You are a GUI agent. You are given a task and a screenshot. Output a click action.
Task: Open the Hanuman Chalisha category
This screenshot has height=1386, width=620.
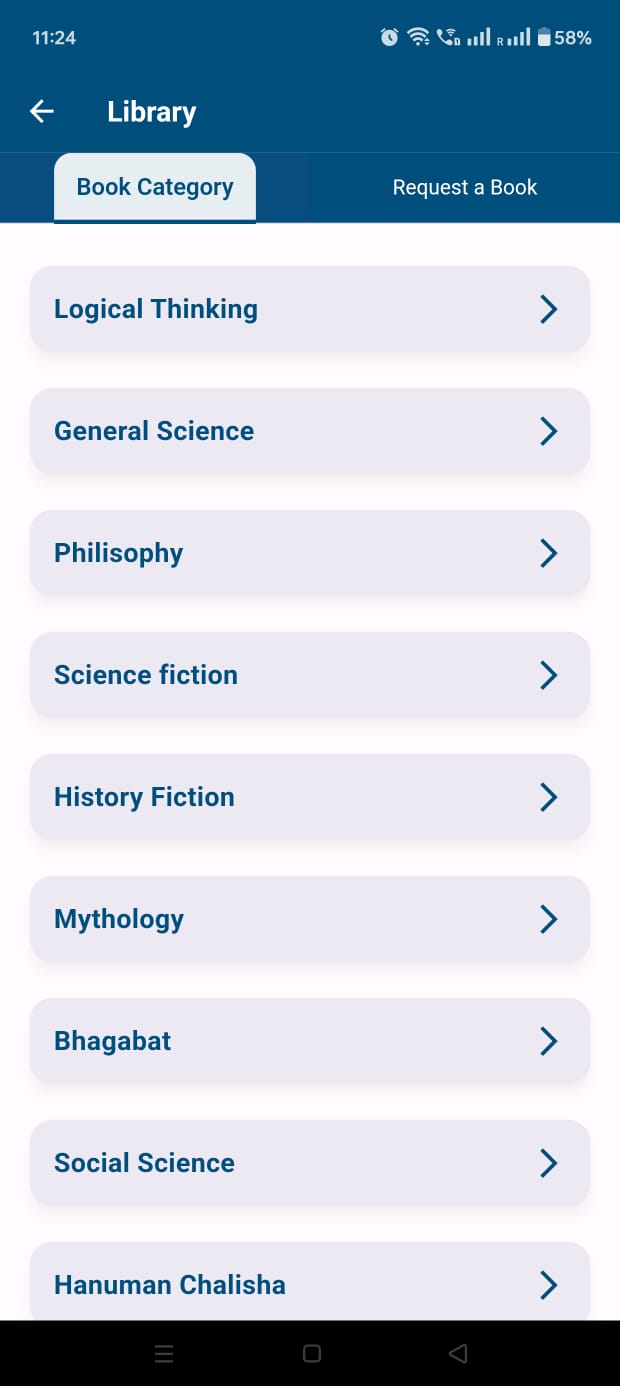(x=310, y=1281)
